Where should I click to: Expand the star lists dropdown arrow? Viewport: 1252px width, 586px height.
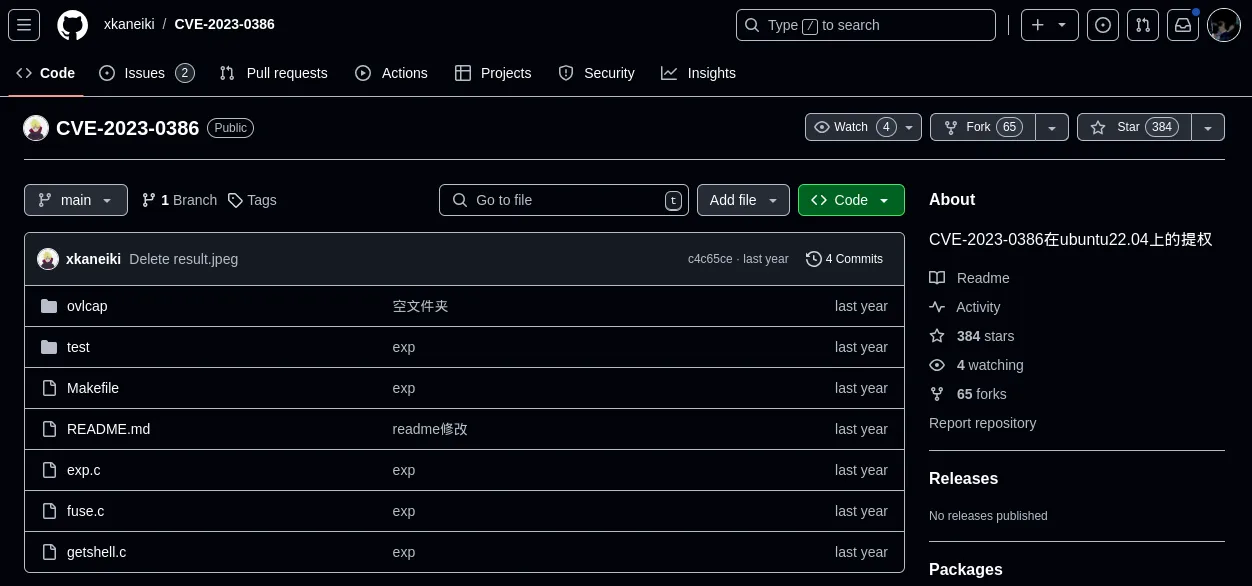[1208, 127]
